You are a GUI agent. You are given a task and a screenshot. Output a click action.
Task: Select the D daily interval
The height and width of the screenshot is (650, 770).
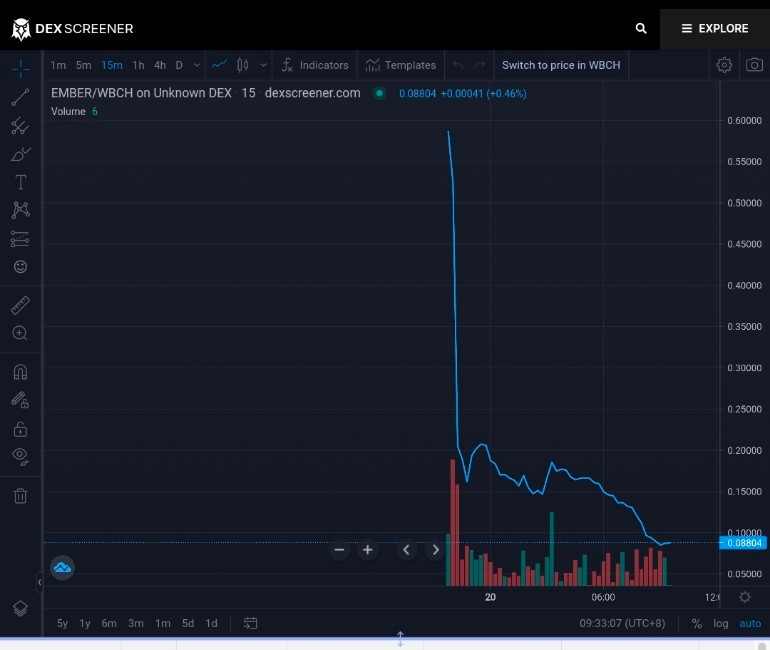pyautogui.click(x=179, y=65)
